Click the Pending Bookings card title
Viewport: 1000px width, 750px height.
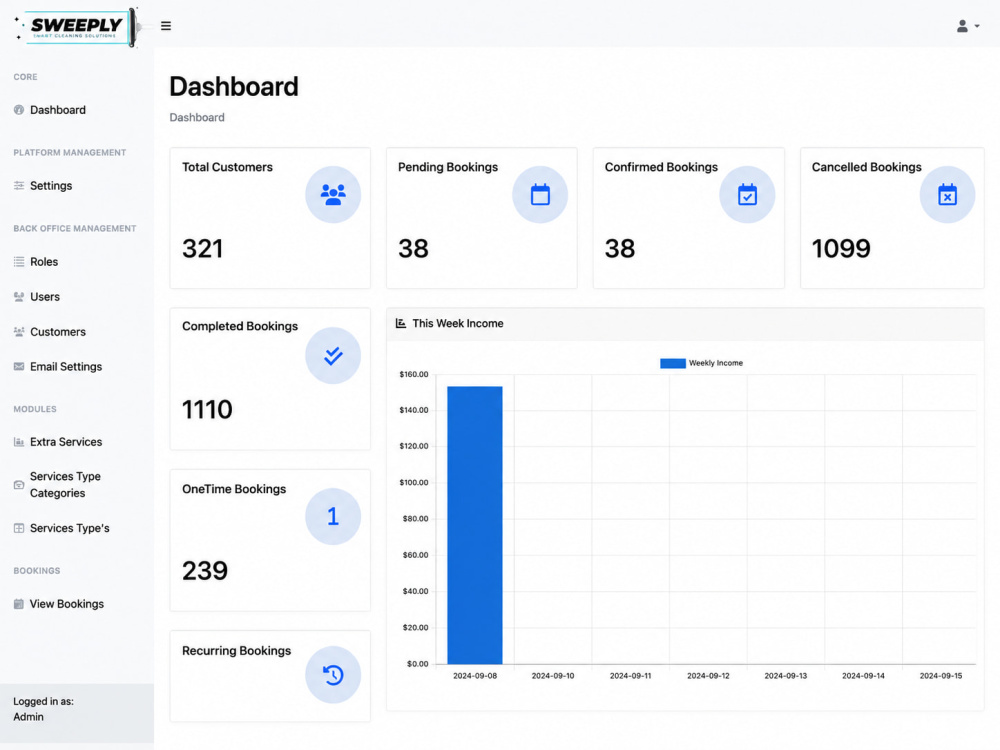coord(448,167)
